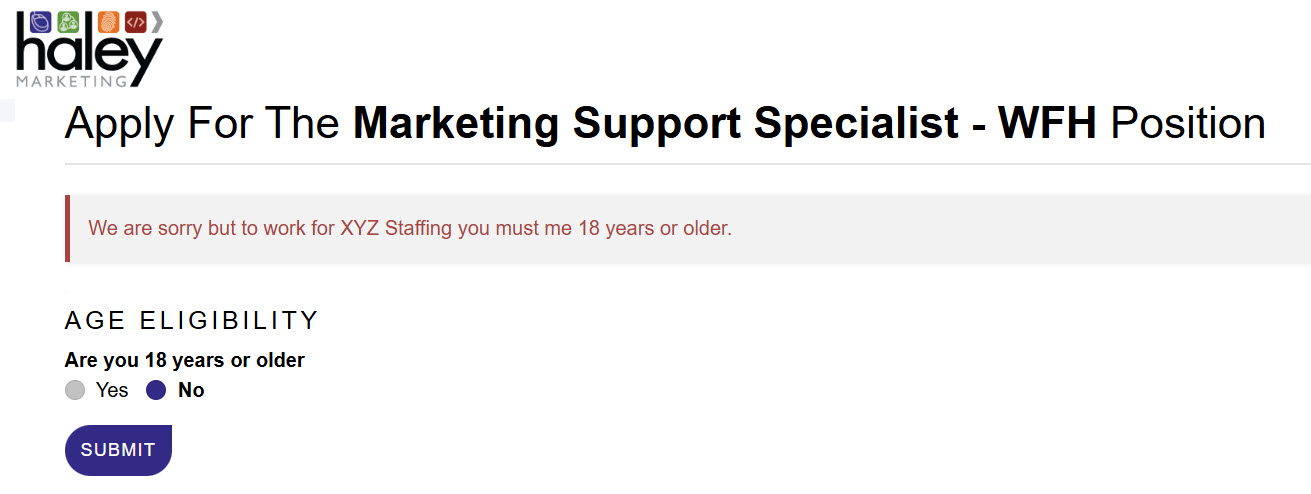
Task: Click the red accent bar on alert box
Action: pos(67,228)
